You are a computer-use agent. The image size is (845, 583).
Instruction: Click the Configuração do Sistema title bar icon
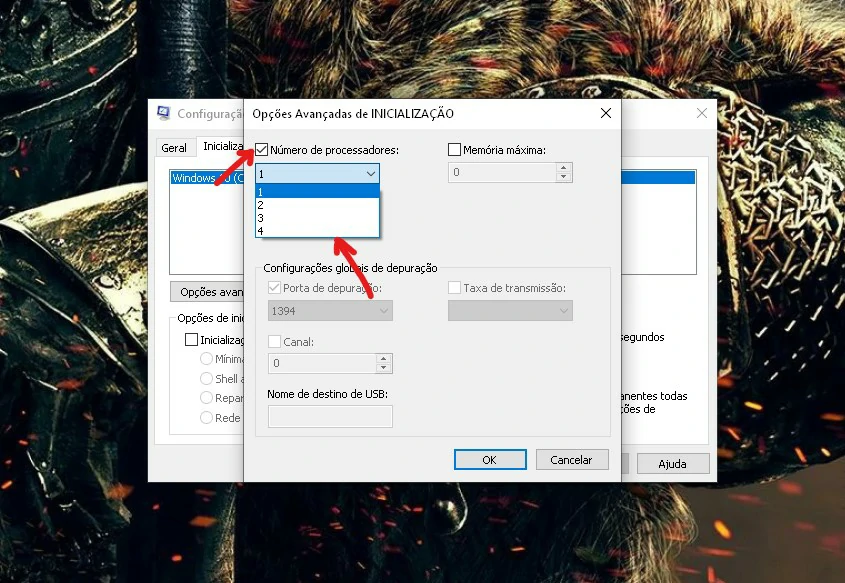pos(164,113)
